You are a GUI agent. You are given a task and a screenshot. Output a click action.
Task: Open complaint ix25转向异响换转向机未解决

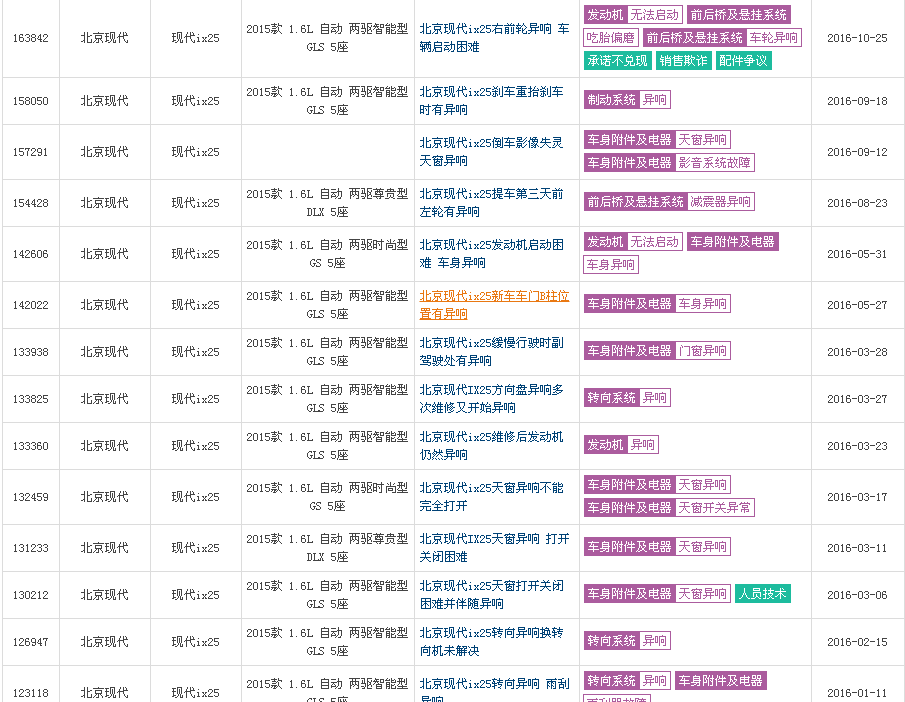pos(491,642)
